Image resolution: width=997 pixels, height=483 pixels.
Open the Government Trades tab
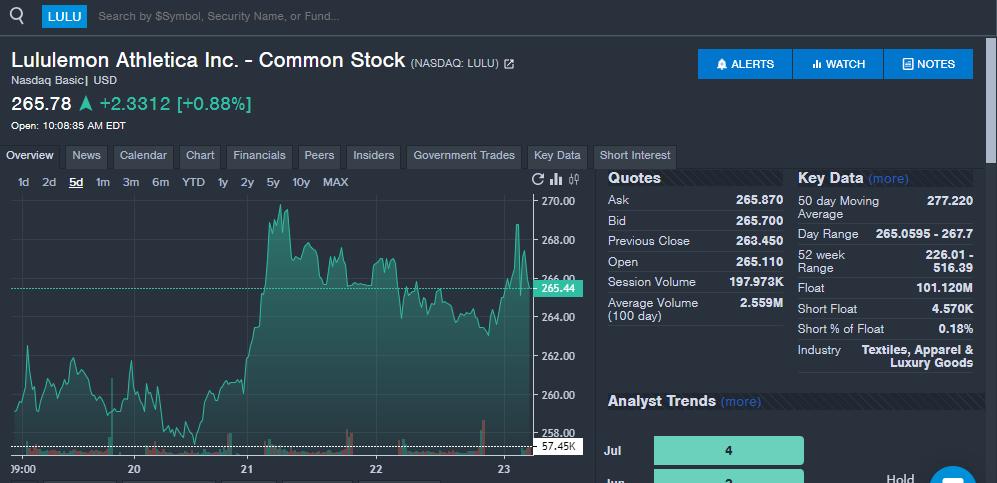coord(464,156)
